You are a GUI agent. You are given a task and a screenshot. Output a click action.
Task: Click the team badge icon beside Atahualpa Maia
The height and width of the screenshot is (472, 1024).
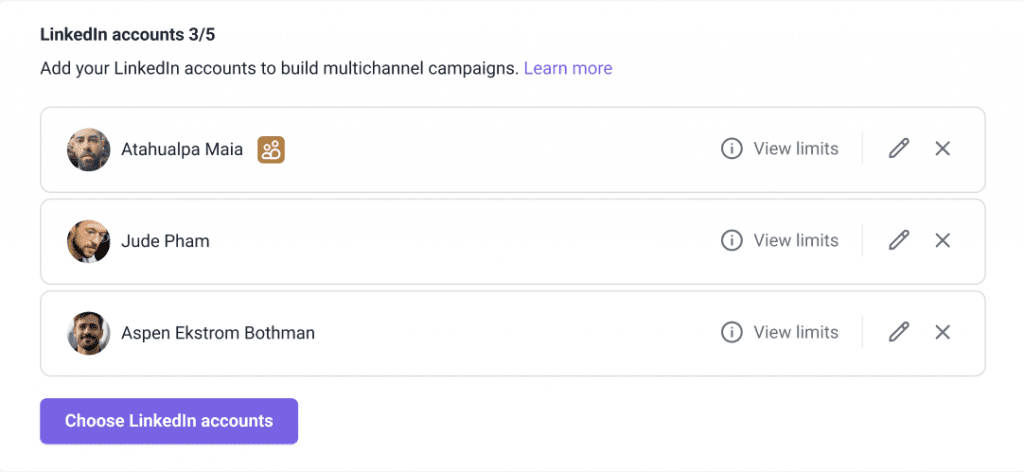tap(271, 150)
